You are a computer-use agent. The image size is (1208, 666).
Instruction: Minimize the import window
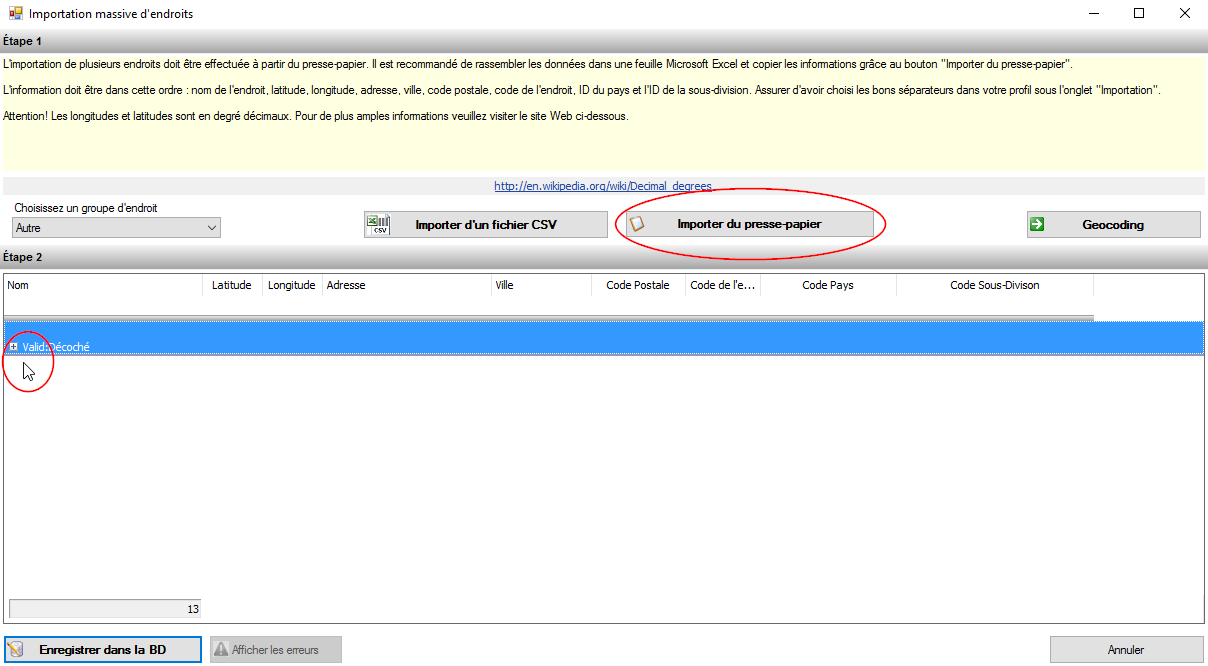coord(1093,14)
